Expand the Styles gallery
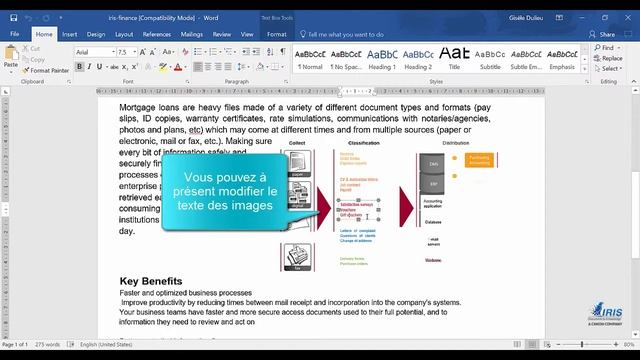Viewport: 640px width, 360px height. (584, 69)
